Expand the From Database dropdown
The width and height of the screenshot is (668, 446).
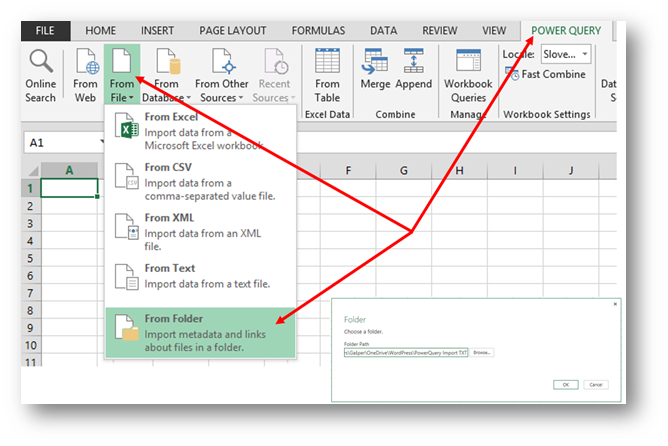166,75
